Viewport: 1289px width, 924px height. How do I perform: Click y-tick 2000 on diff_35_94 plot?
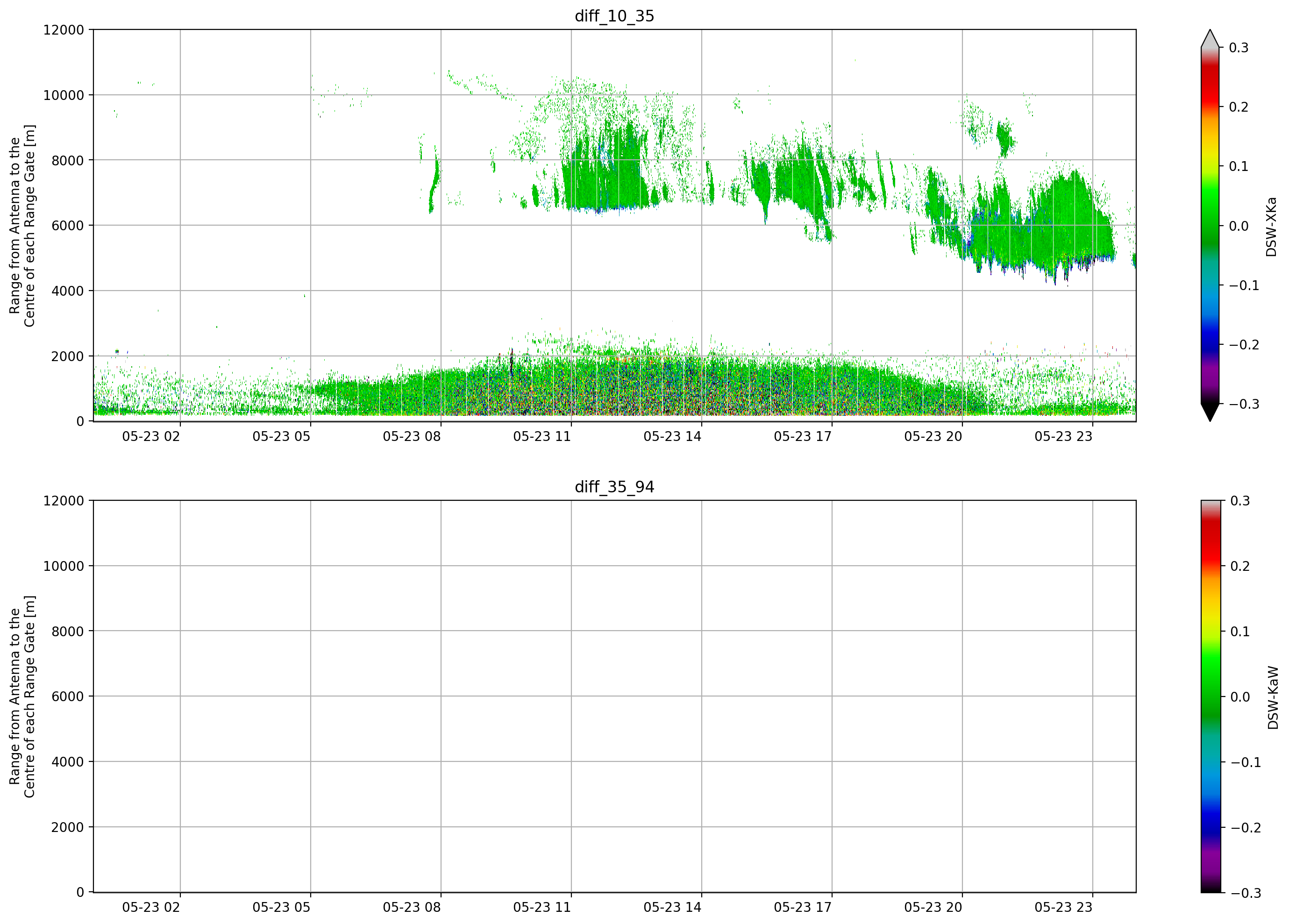pyautogui.click(x=68, y=827)
